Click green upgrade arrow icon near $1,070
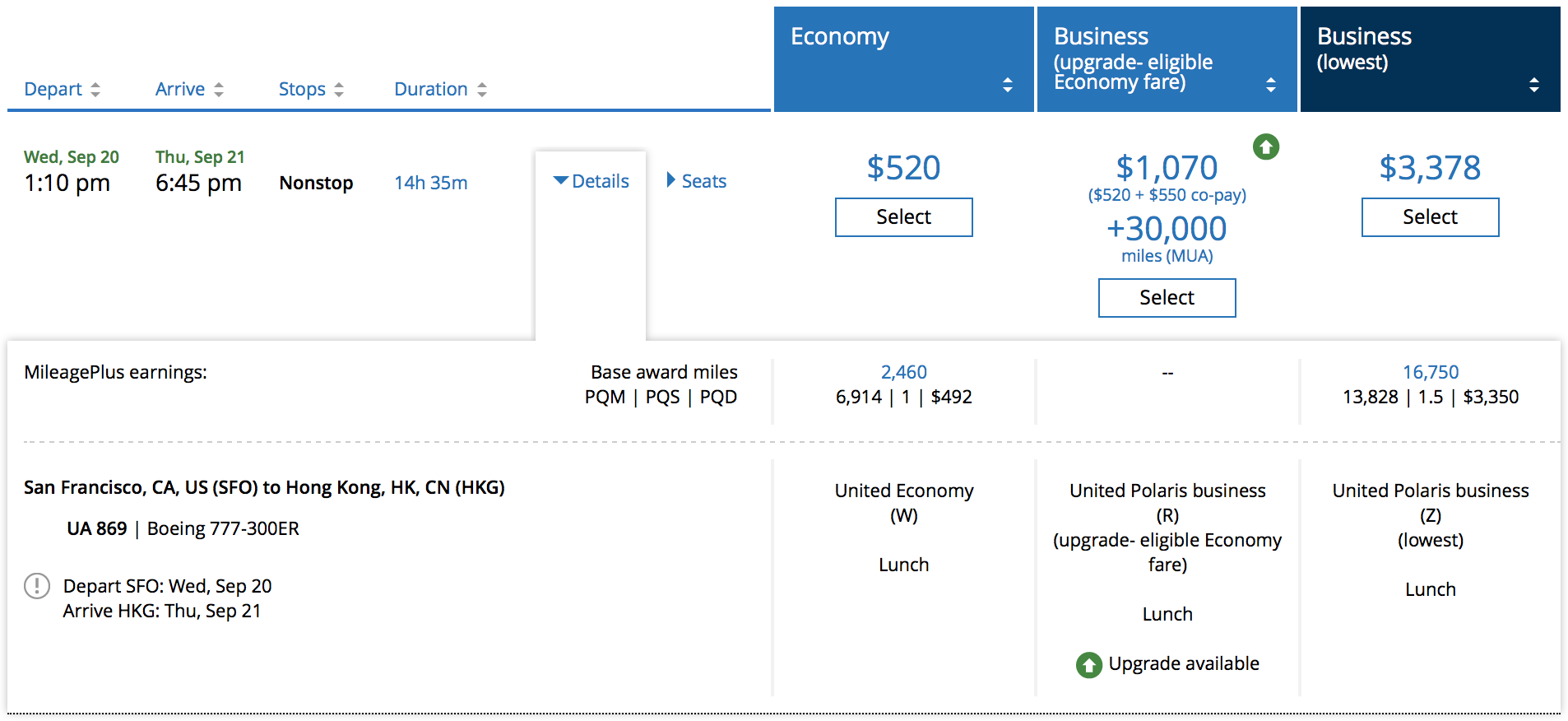Screen dimensions: 1568x721 tap(1266, 147)
